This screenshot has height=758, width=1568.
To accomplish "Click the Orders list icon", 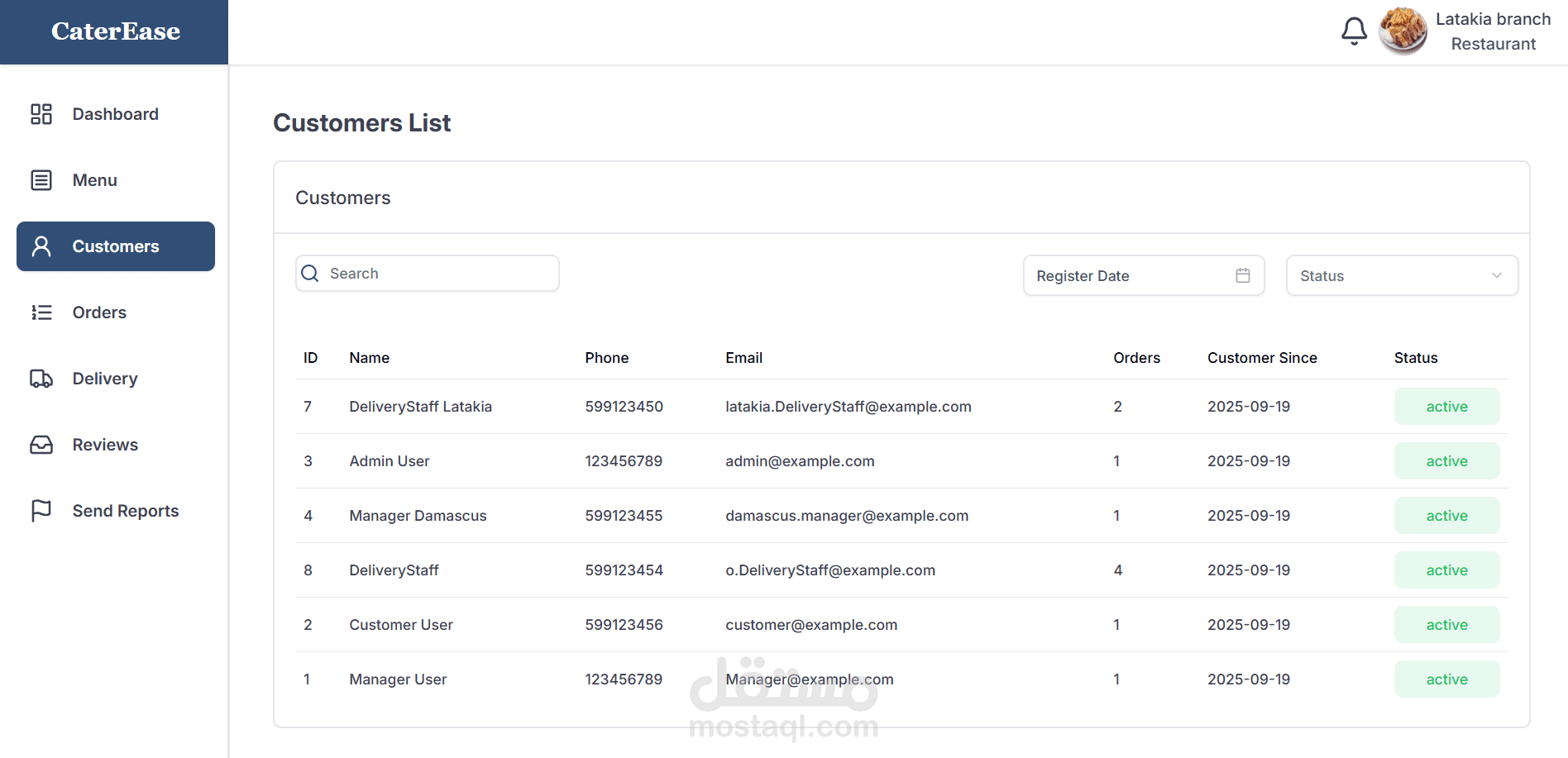I will pyautogui.click(x=41, y=312).
